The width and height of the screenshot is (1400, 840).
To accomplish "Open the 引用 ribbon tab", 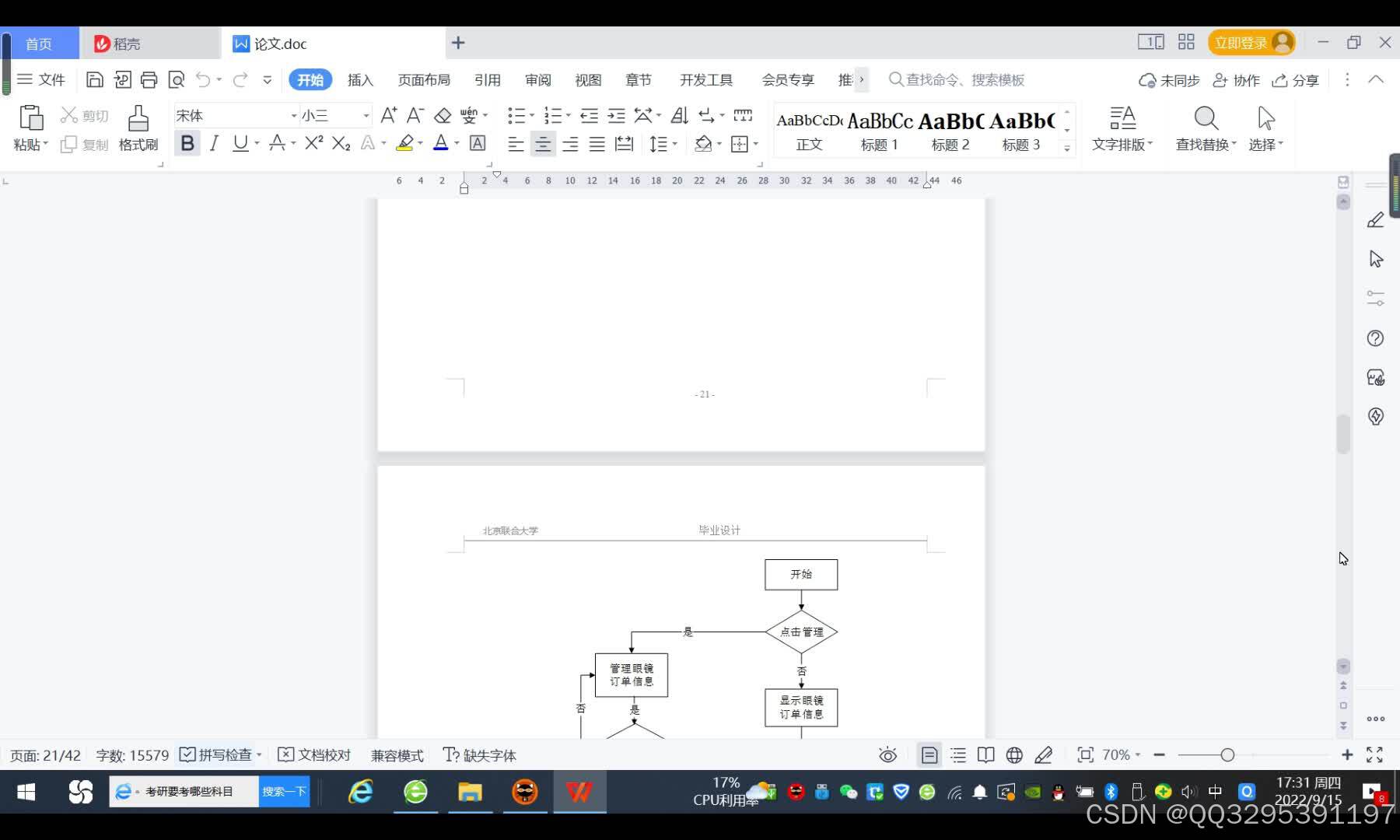I will (x=488, y=79).
